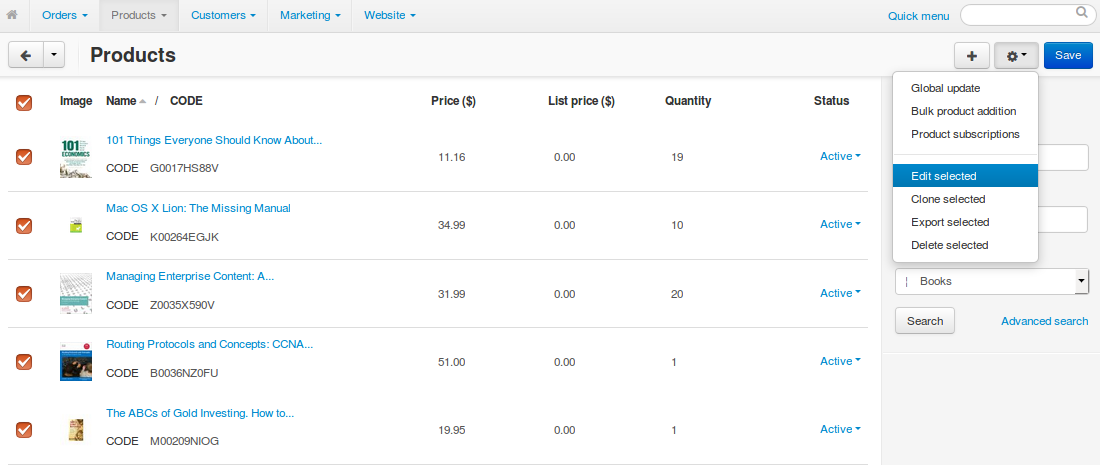Viewport: 1100px width, 465px height.
Task: Focus the top-bar search input
Action: [1026, 15]
